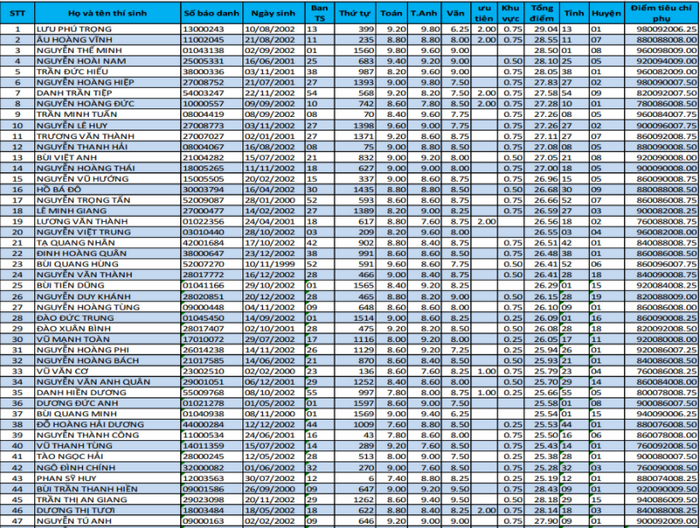
Task: Select the cell with name LƯU PHÚ TRỌNG
Action: (108, 29)
